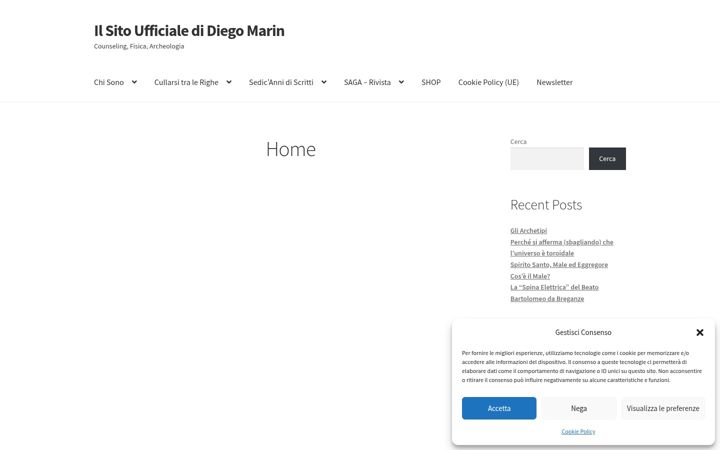Click the site title Il Sito Ufficiale di Diego Marin
The height and width of the screenshot is (450, 720).
(x=189, y=31)
